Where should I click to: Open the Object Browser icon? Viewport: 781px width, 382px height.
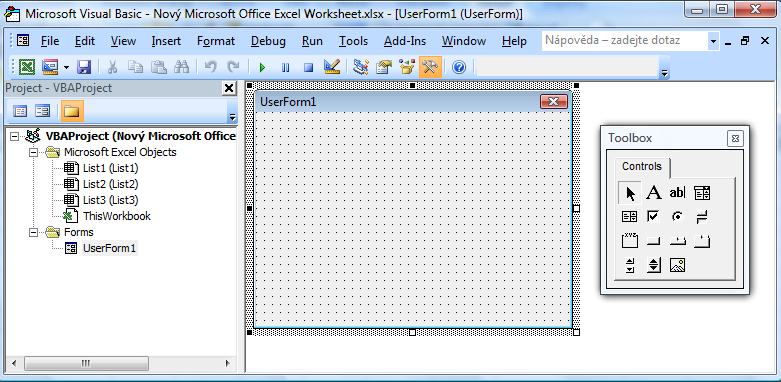click(x=407, y=67)
